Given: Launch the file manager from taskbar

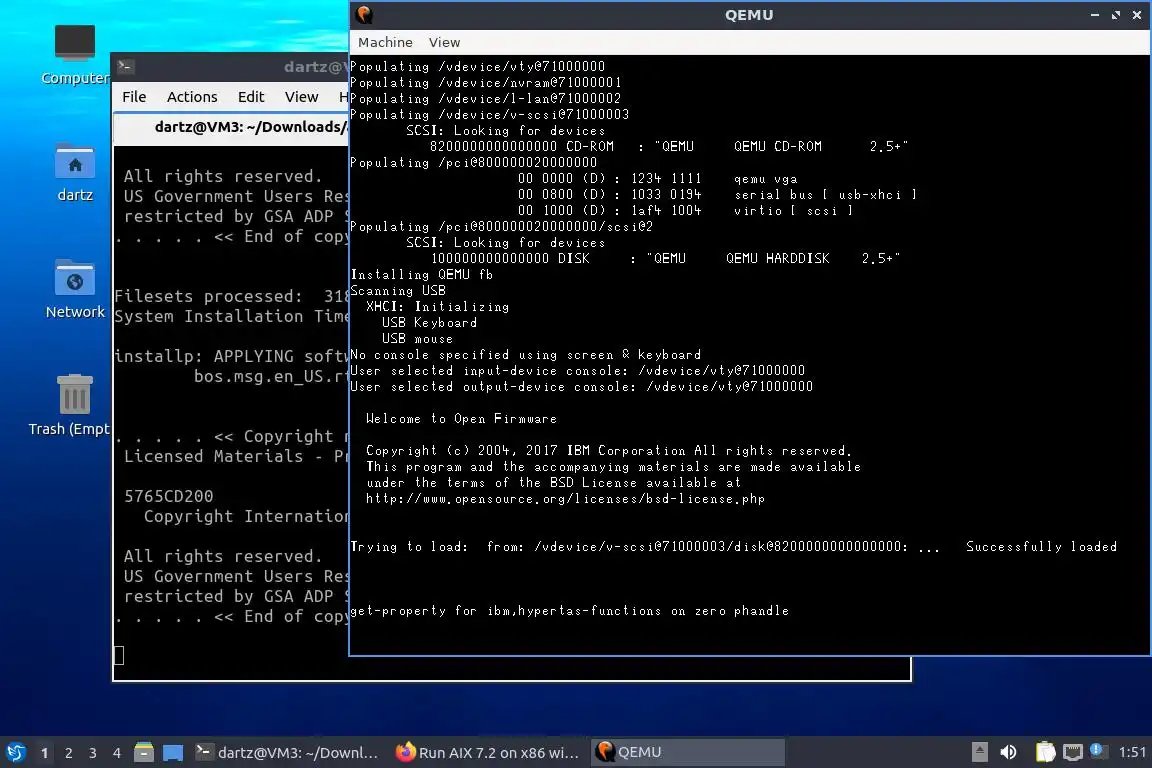Looking at the screenshot, I should click(x=144, y=753).
